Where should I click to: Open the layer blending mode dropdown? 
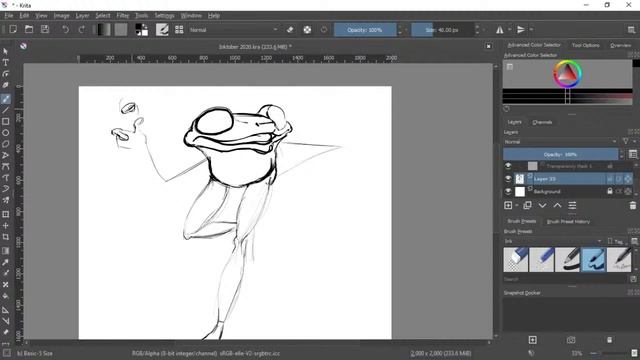coord(560,142)
